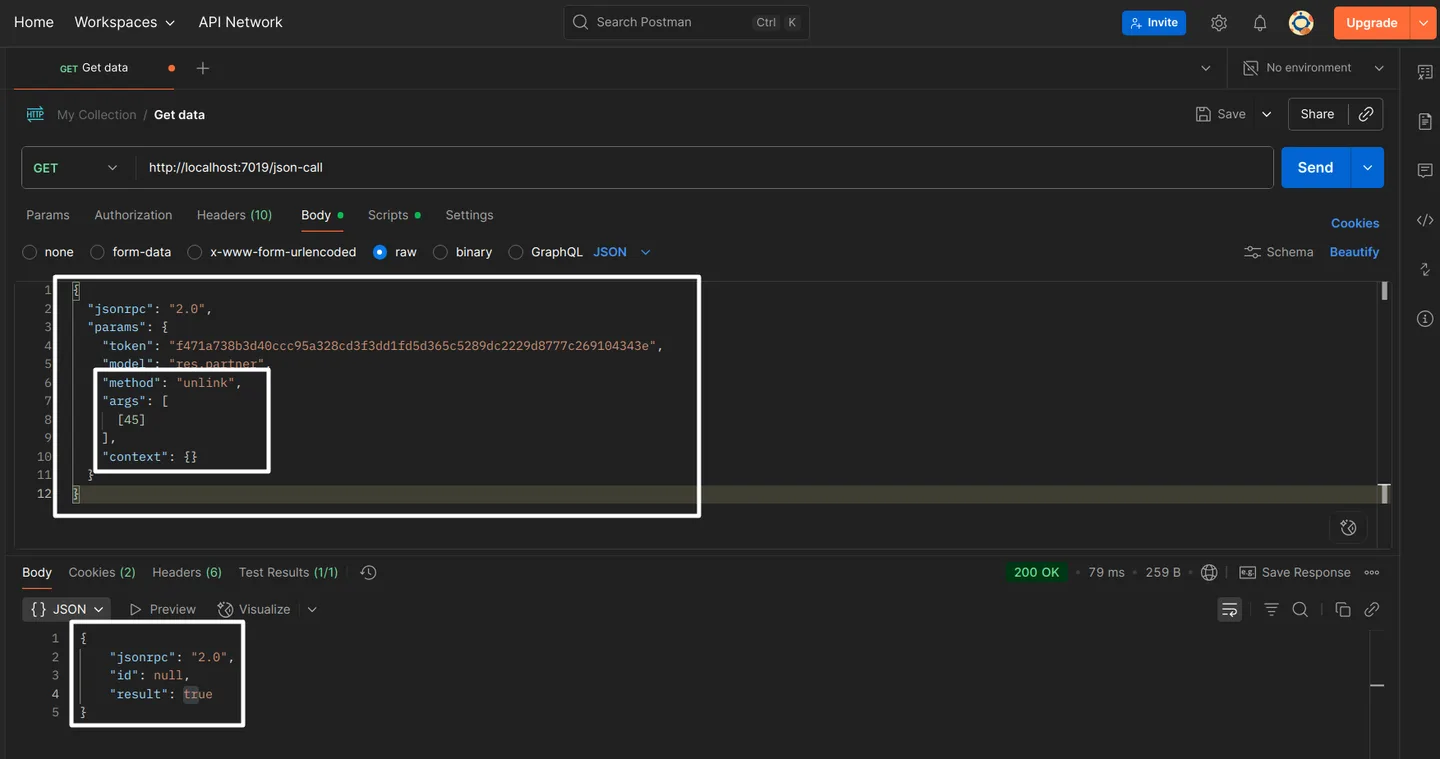Open response more options ellipsis
The width and height of the screenshot is (1440, 759).
1372,572
